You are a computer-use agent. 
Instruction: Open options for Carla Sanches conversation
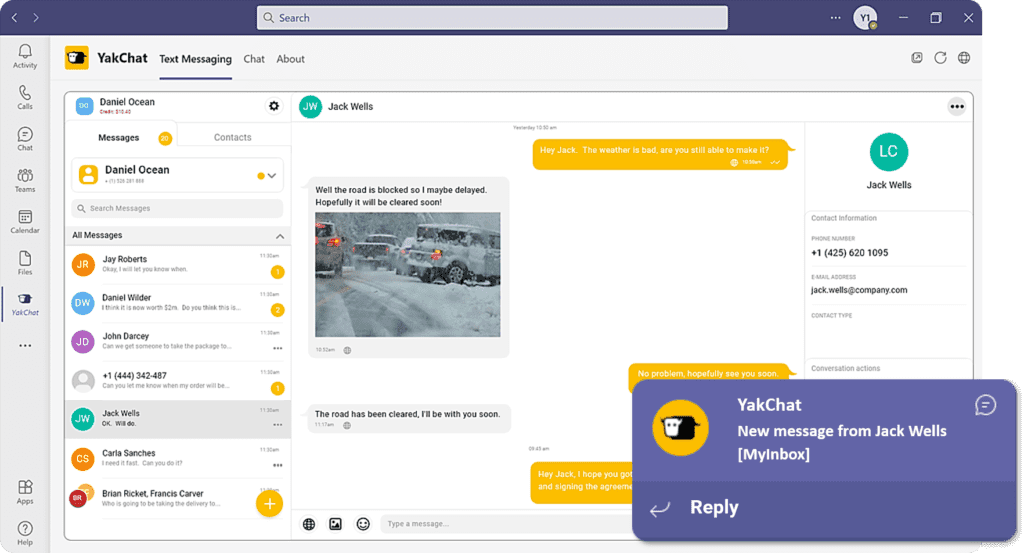pyautogui.click(x=278, y=465)
